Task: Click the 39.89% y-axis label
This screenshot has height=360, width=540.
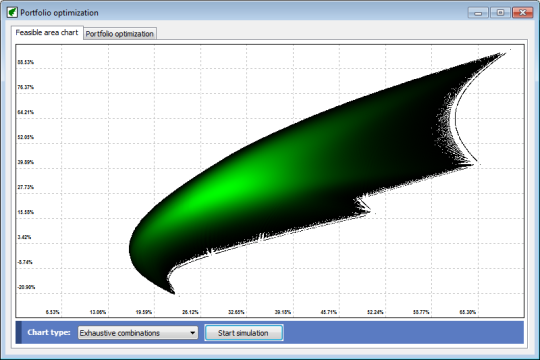Action: (x=26, y=162)
